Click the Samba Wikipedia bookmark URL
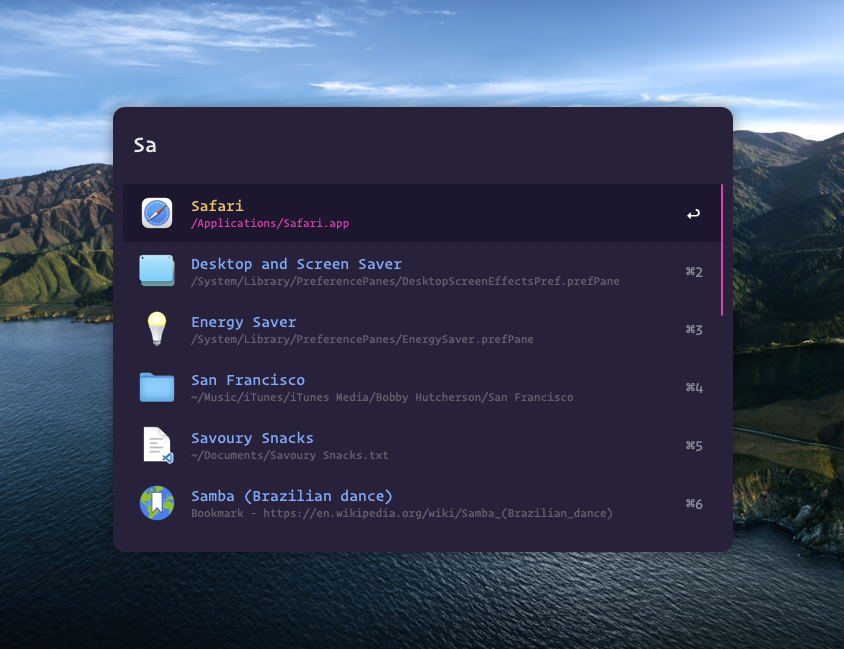This screenshot has height=649, width=844. tap(402, 513)
